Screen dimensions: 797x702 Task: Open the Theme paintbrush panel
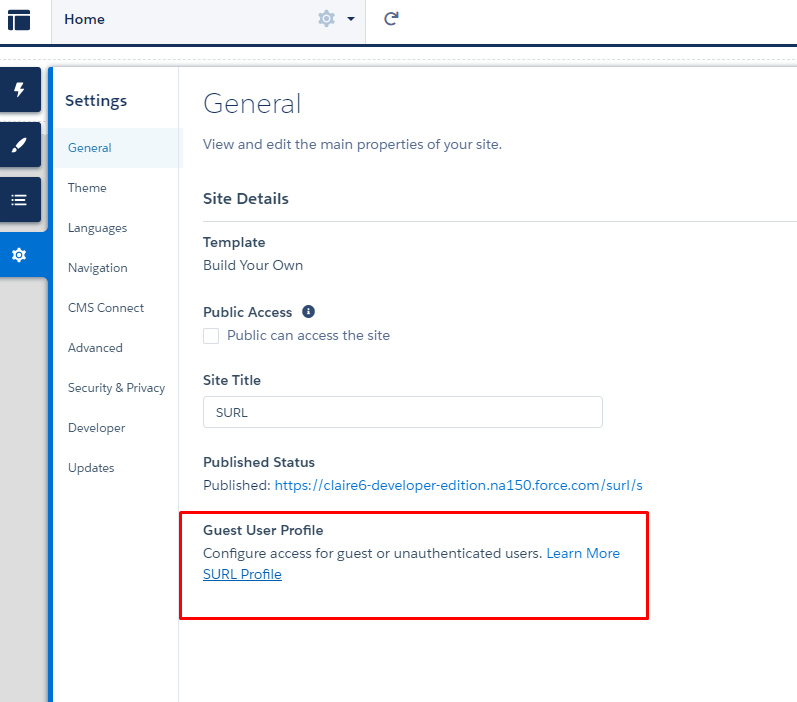pos(19,145)
